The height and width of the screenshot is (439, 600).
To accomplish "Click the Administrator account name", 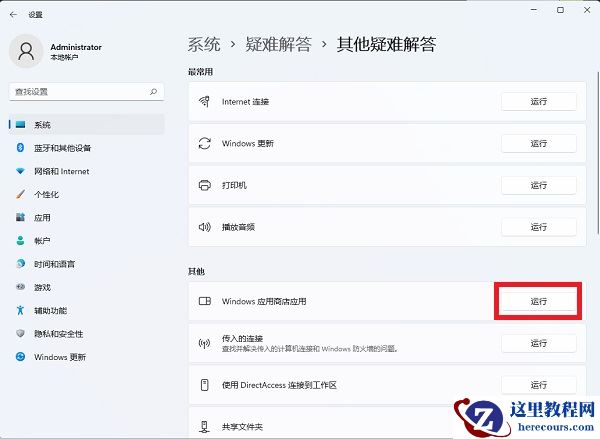I will (x=76, y=47).
